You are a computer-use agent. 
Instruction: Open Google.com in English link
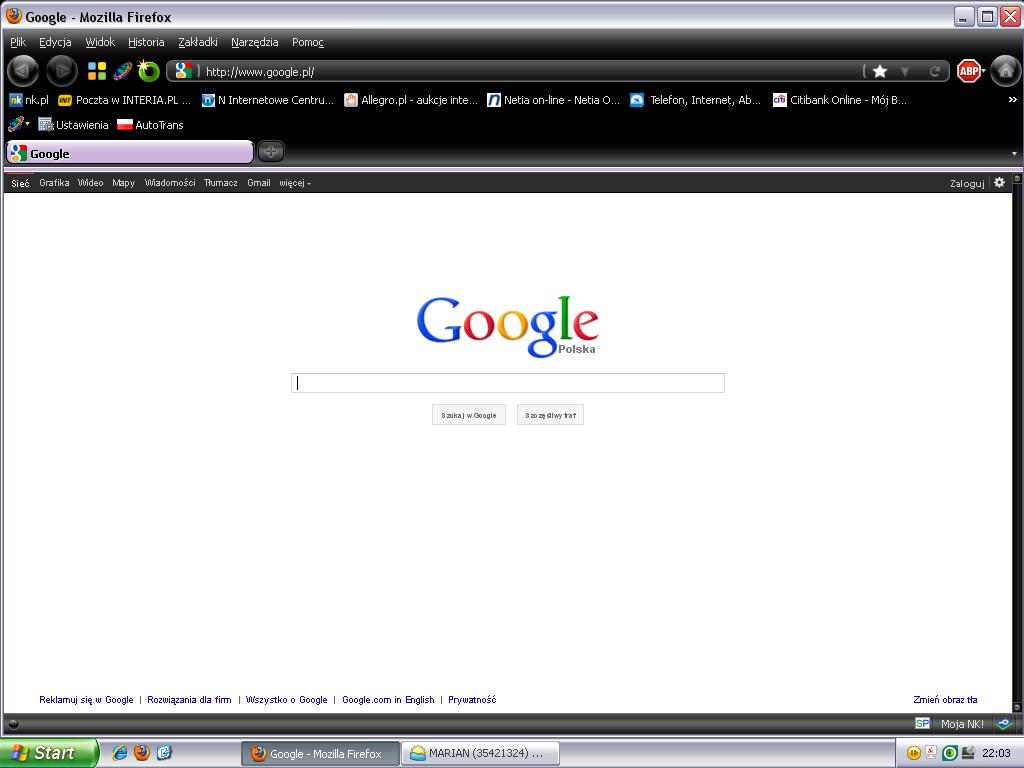[x=388, y=699]
